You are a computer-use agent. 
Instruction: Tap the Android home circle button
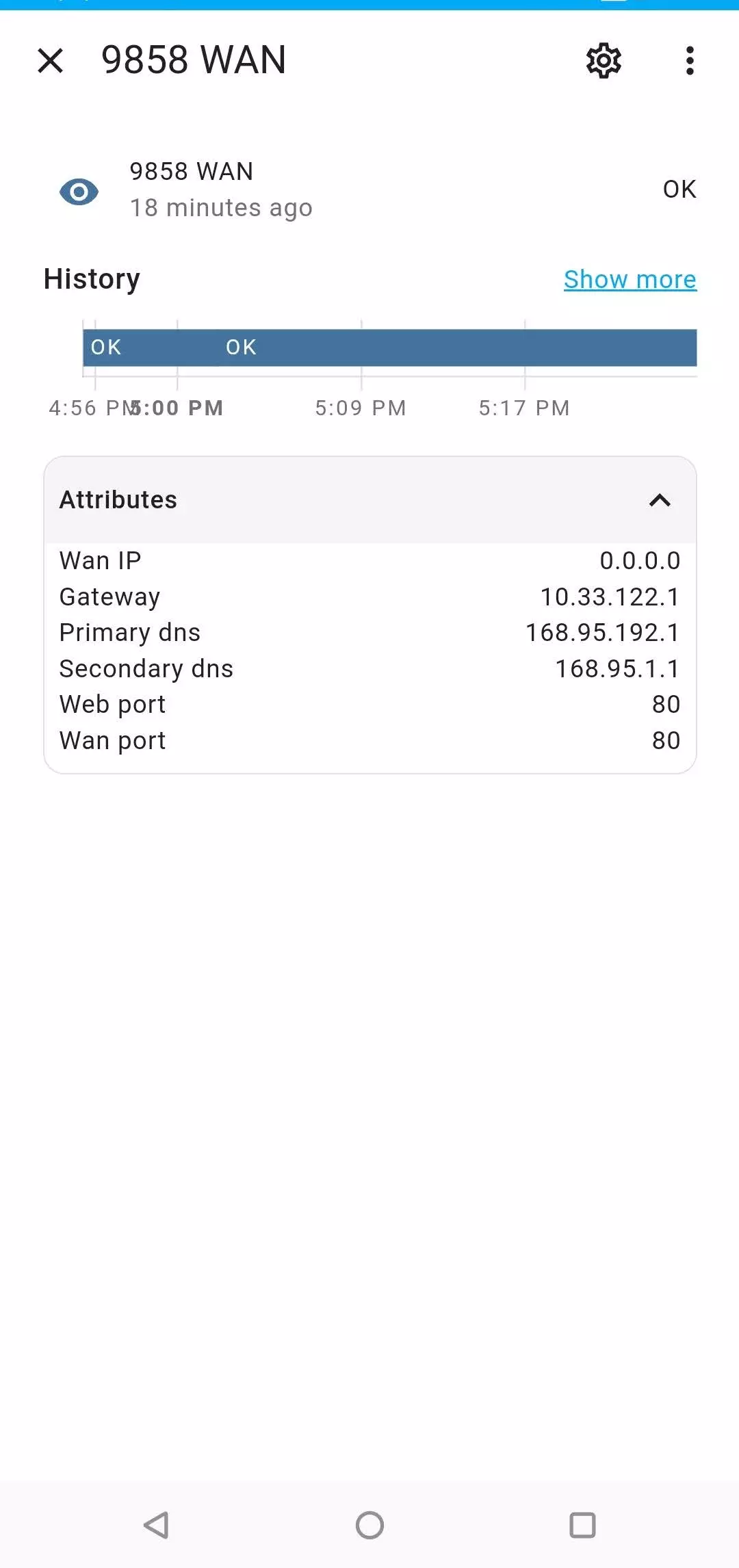pos(369,1525)
